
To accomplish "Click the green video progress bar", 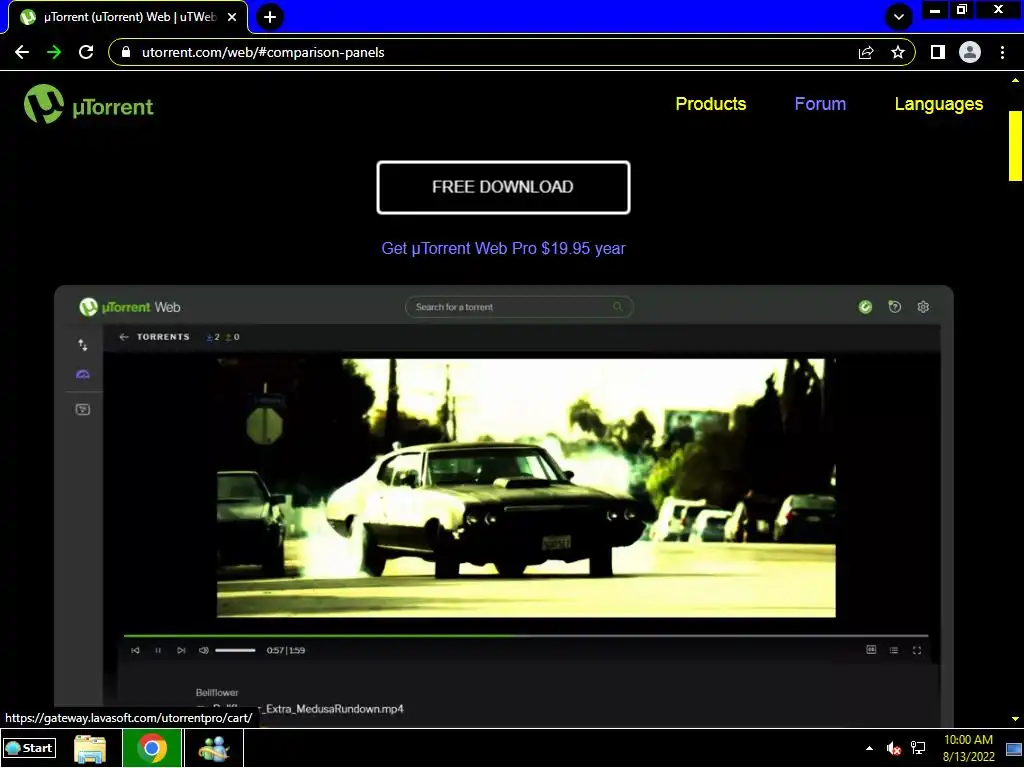I will tap(526, 635).
